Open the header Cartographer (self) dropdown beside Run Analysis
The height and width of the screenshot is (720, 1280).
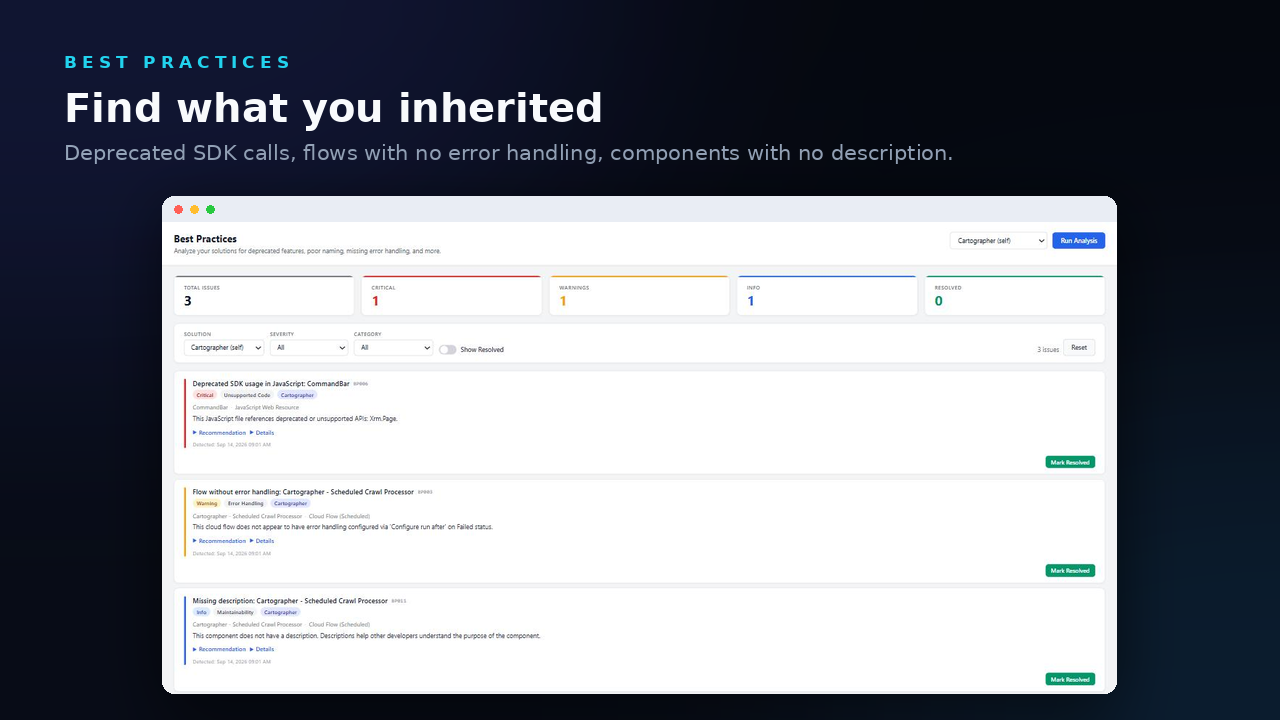click(998, 241)
